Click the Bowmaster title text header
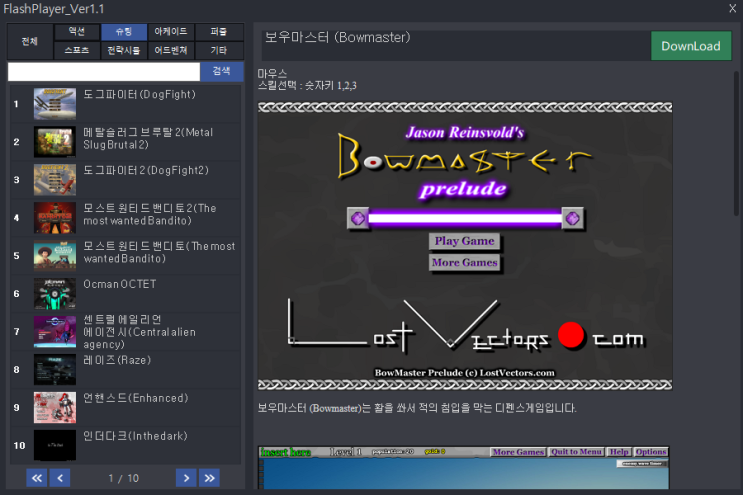Screen dimensions: 743x495 coord(337,37)
